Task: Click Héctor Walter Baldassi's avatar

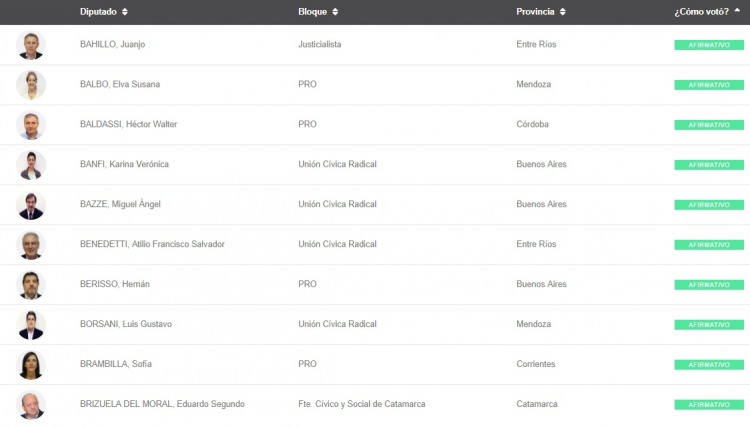Action: (x=31, y=125)
